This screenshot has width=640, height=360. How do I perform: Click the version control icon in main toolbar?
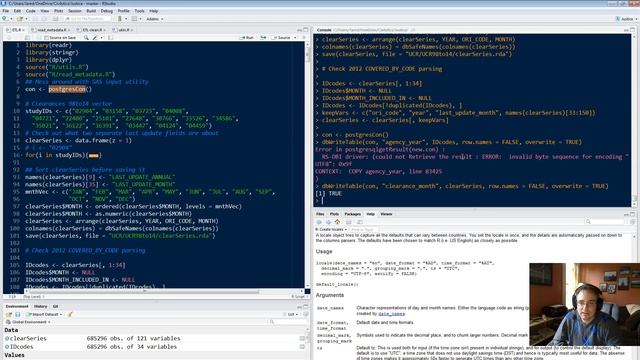pos(120,19)
